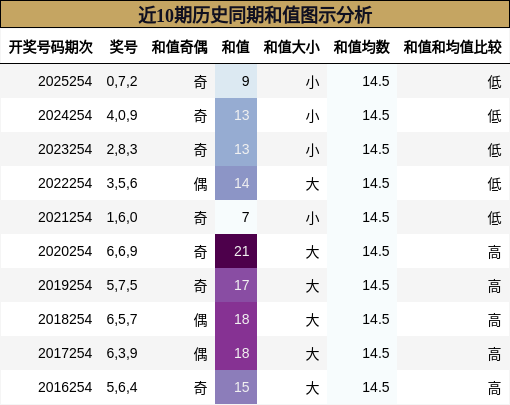Image resolution: width=510 pixels, height=405 pixels.
Task: Select winning numbers 3,5,6
Action: point(122,184)
